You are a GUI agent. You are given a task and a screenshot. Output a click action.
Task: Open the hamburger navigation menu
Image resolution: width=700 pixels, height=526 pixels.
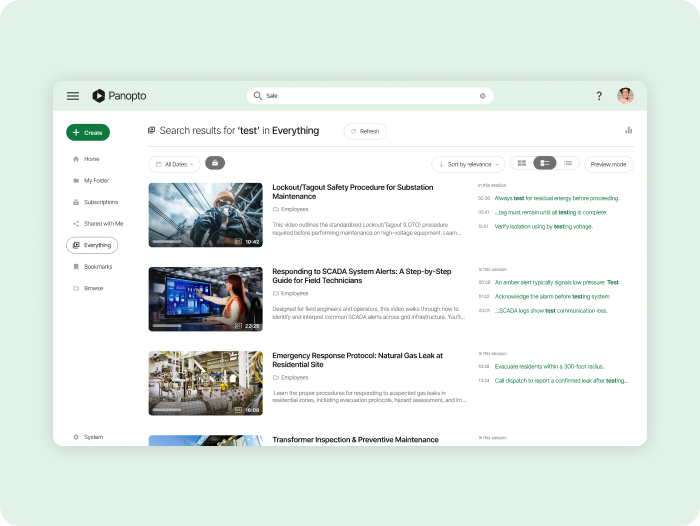point(73,96)
